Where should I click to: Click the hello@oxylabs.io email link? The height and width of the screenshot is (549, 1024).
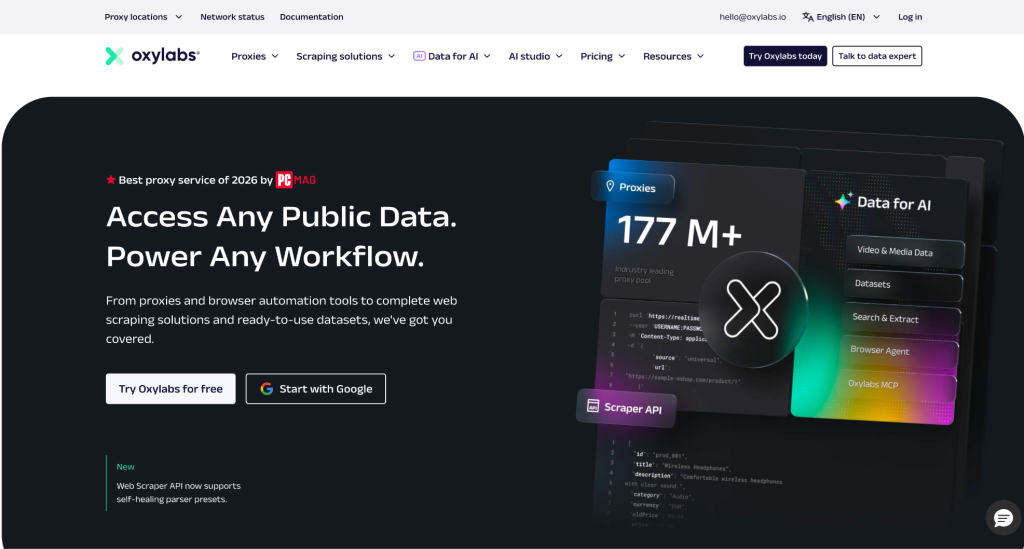752,17
